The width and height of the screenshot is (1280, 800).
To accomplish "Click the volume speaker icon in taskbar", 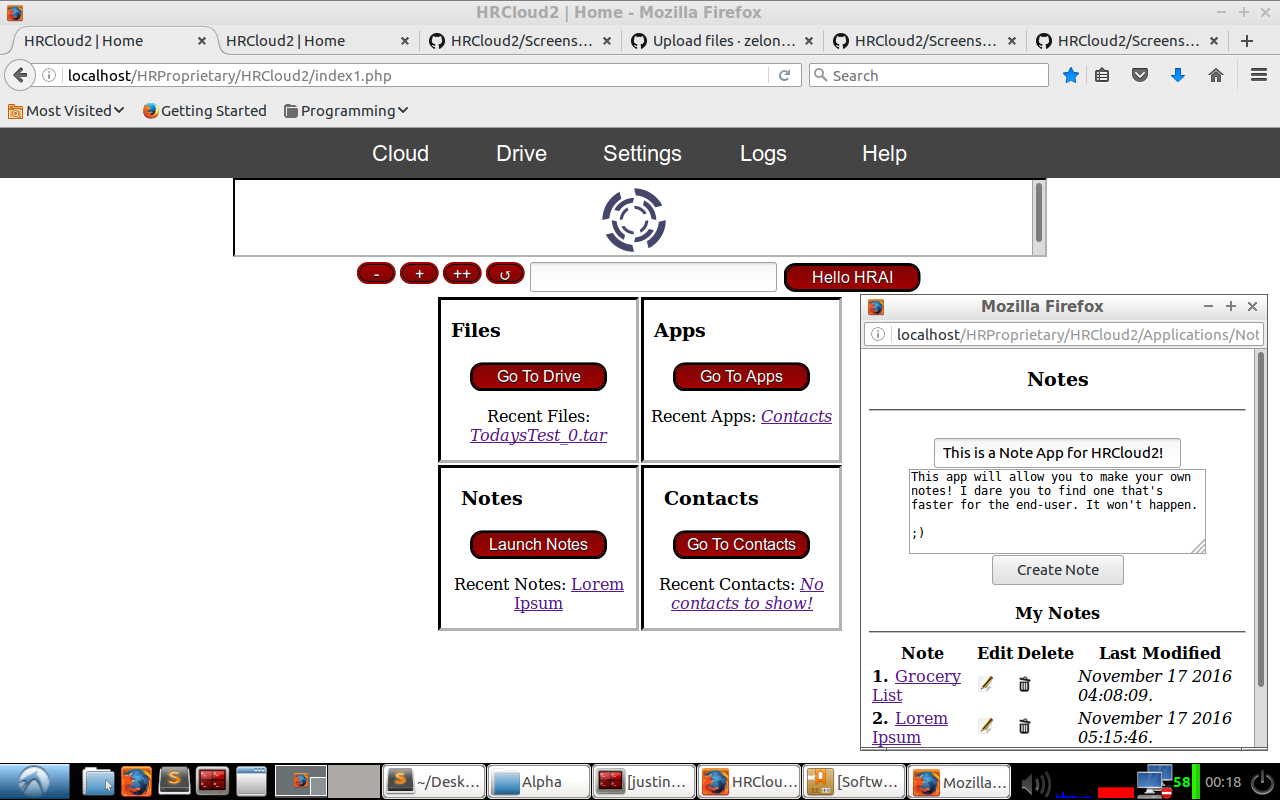I will point(1036,781).
